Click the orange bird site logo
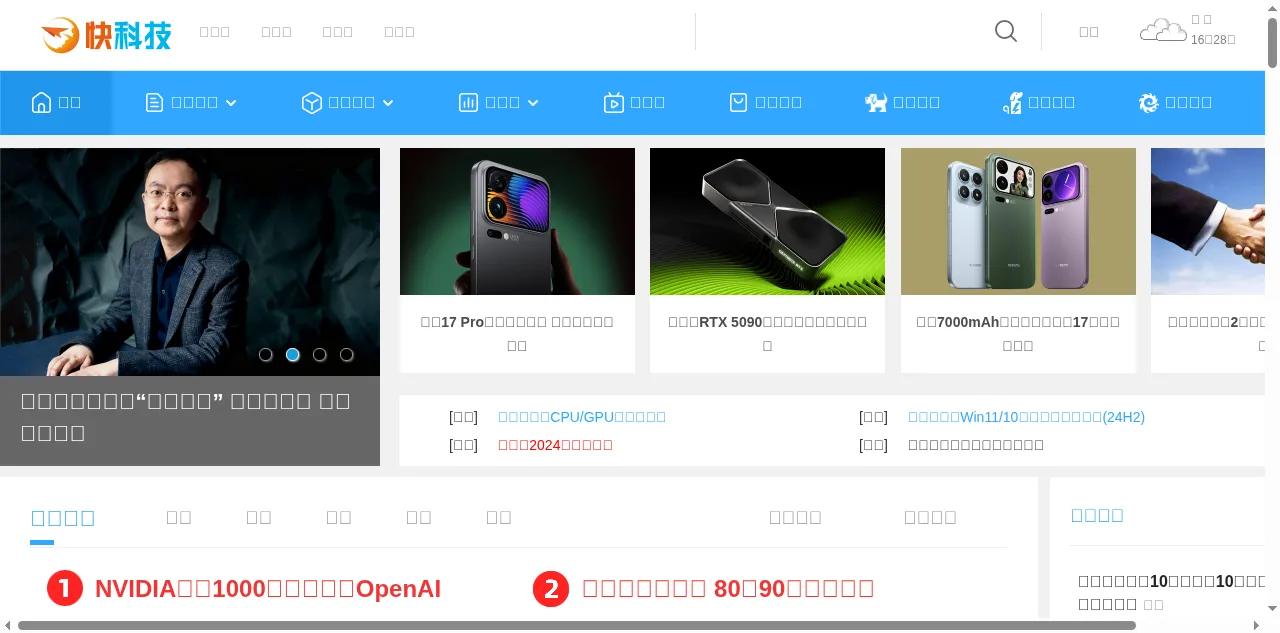This screenshot has height=633, width=1280. [106, 35]
